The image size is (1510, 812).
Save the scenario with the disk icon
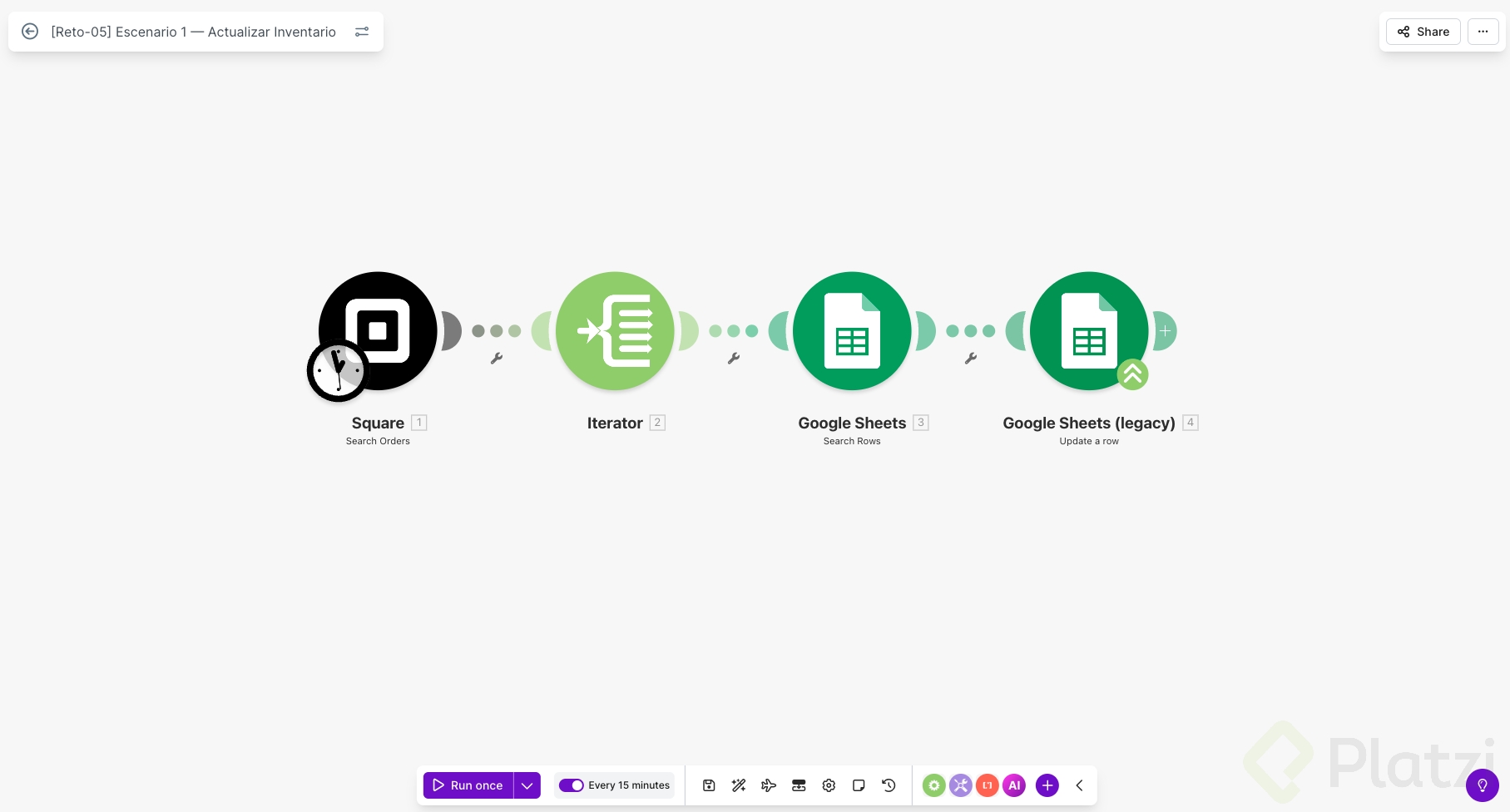click(709, 785)
